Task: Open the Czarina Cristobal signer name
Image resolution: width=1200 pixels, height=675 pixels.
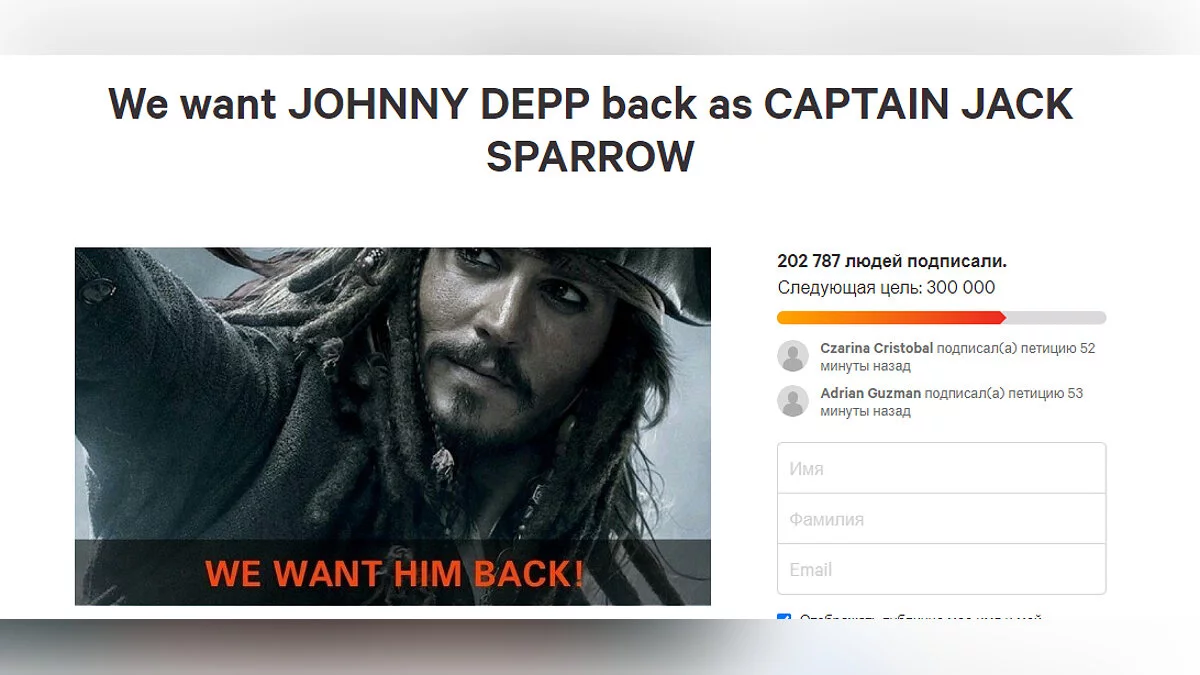Action: point(877,348)
